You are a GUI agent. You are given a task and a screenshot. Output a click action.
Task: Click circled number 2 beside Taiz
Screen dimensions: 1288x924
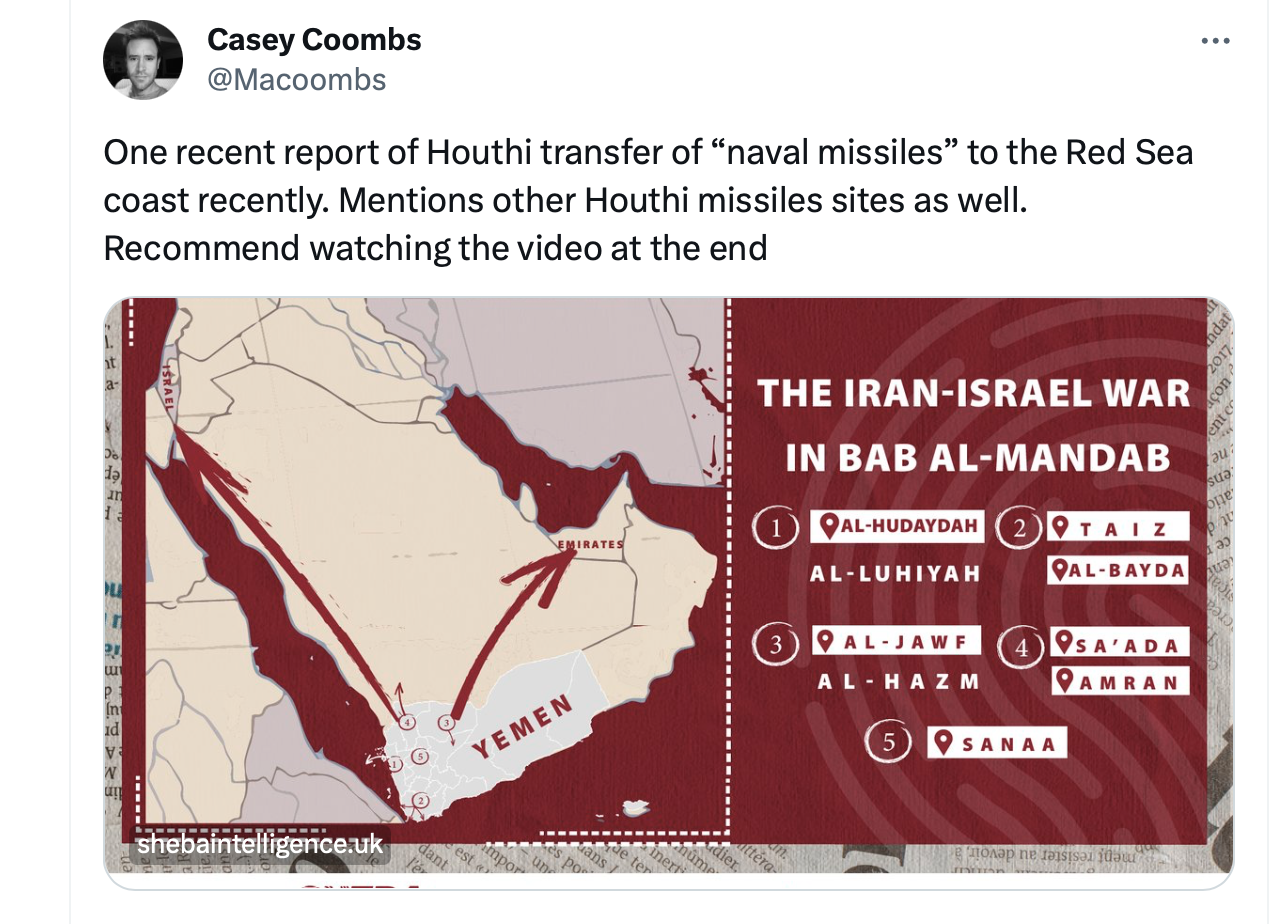pyautogui.click(x=1019, y=528)
